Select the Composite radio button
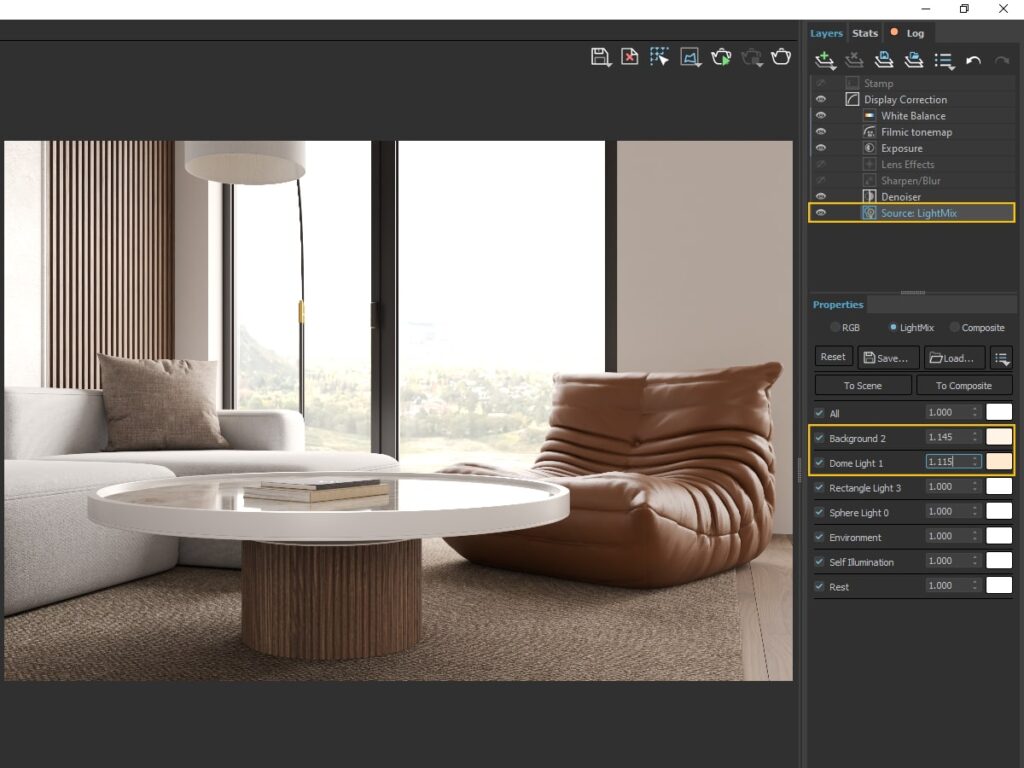The width and height of the screenshot is (1024, 768). [x=954, y=328]
